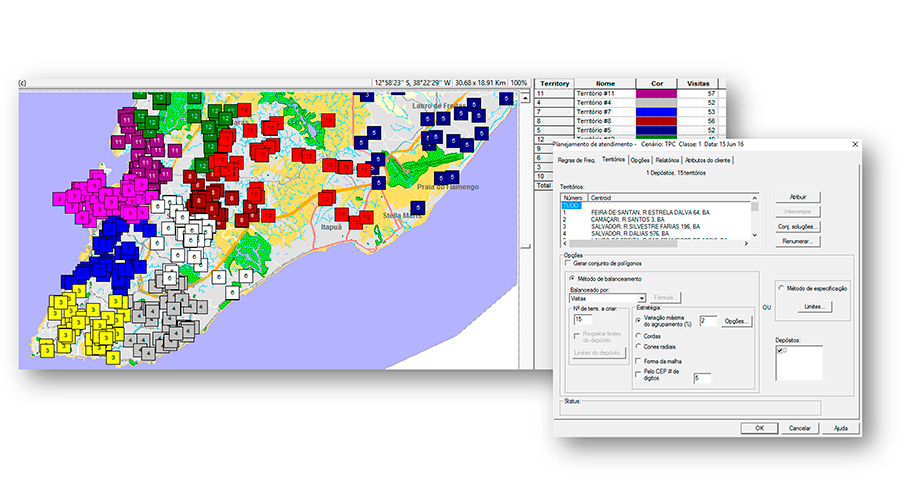Open the Balanceado por dropdown
This screenshot has height=500, width=900.
[x=641, y=297]
